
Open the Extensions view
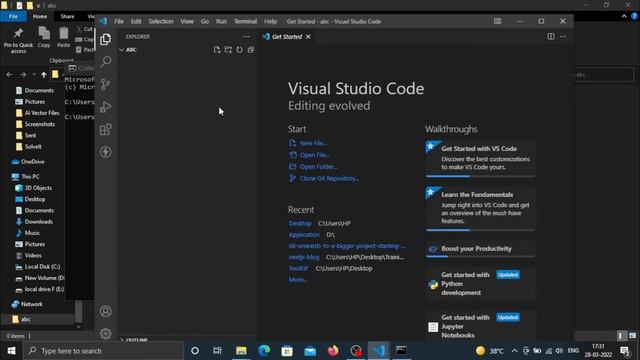click(x=105, y=129)
